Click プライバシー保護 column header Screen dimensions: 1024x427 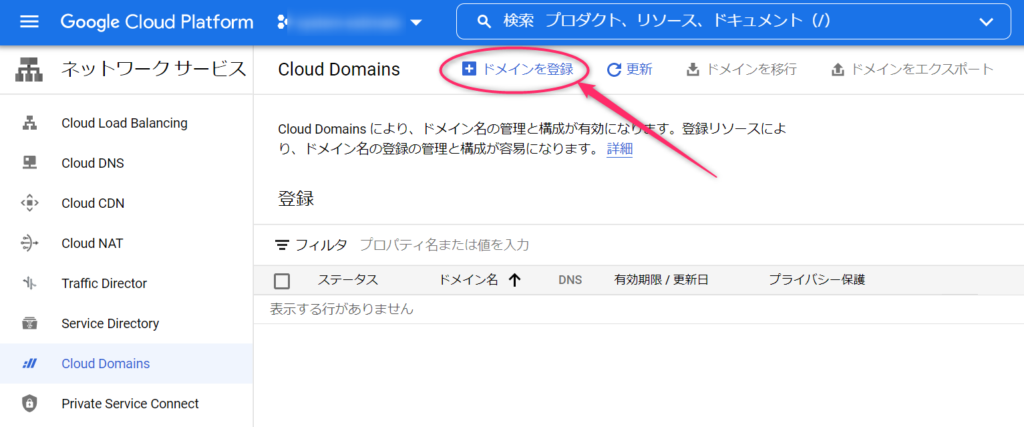[816, 280]
